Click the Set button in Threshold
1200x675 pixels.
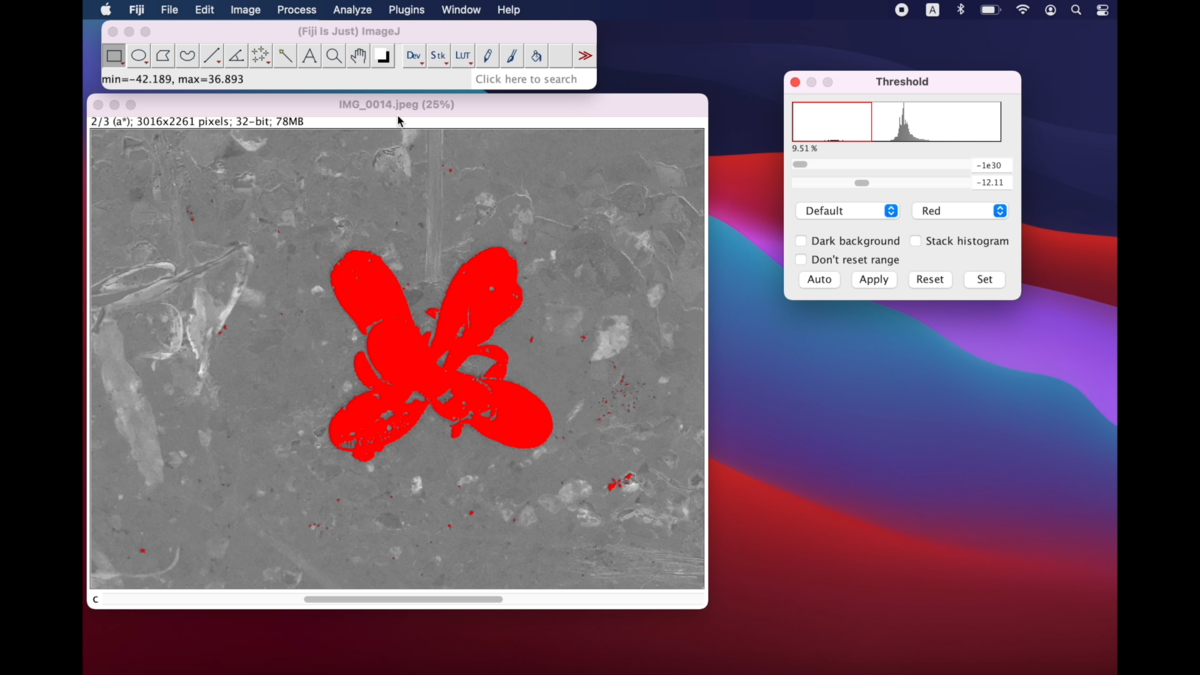point(985,280)
